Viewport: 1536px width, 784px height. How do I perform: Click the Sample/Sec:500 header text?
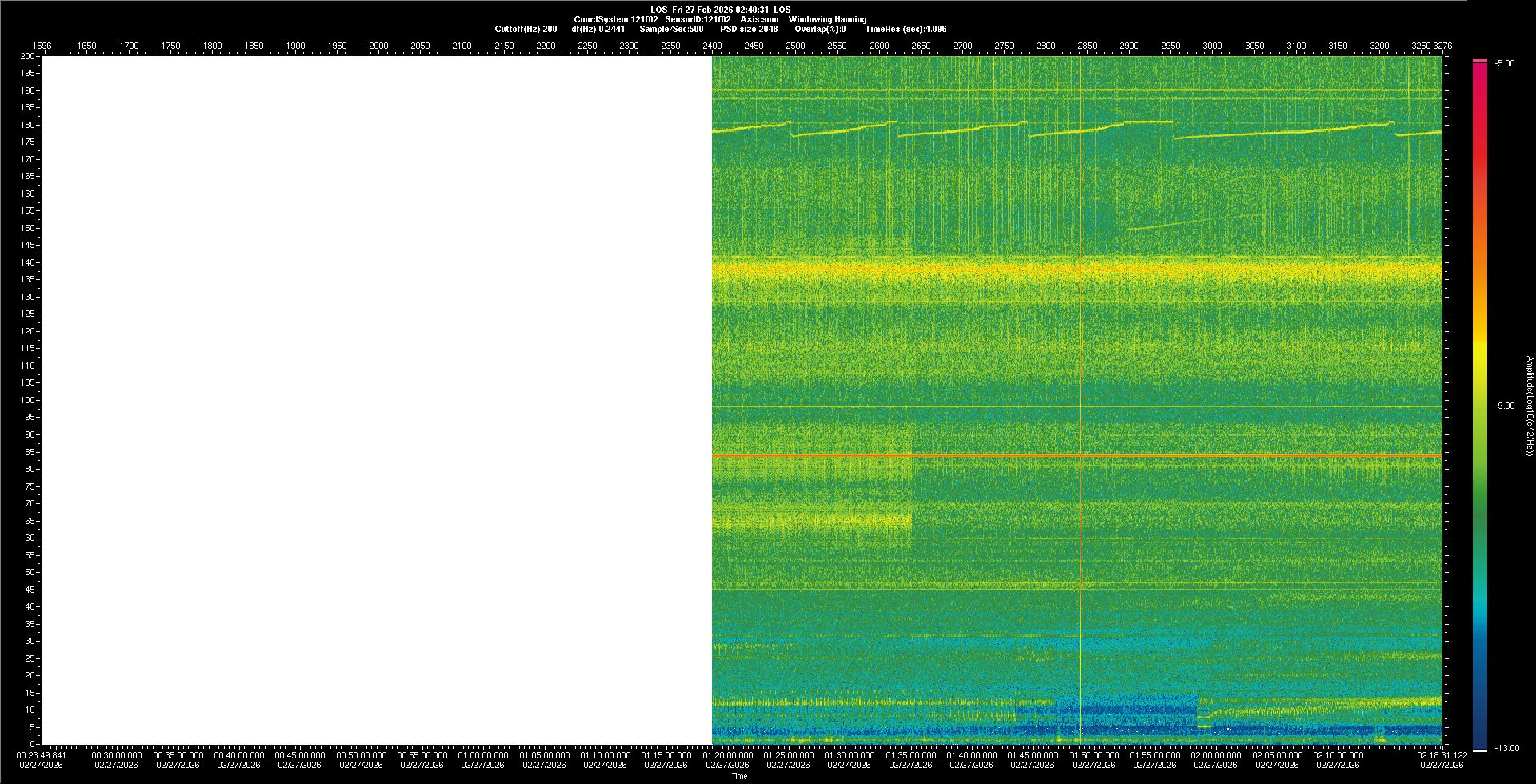point(671,29)
